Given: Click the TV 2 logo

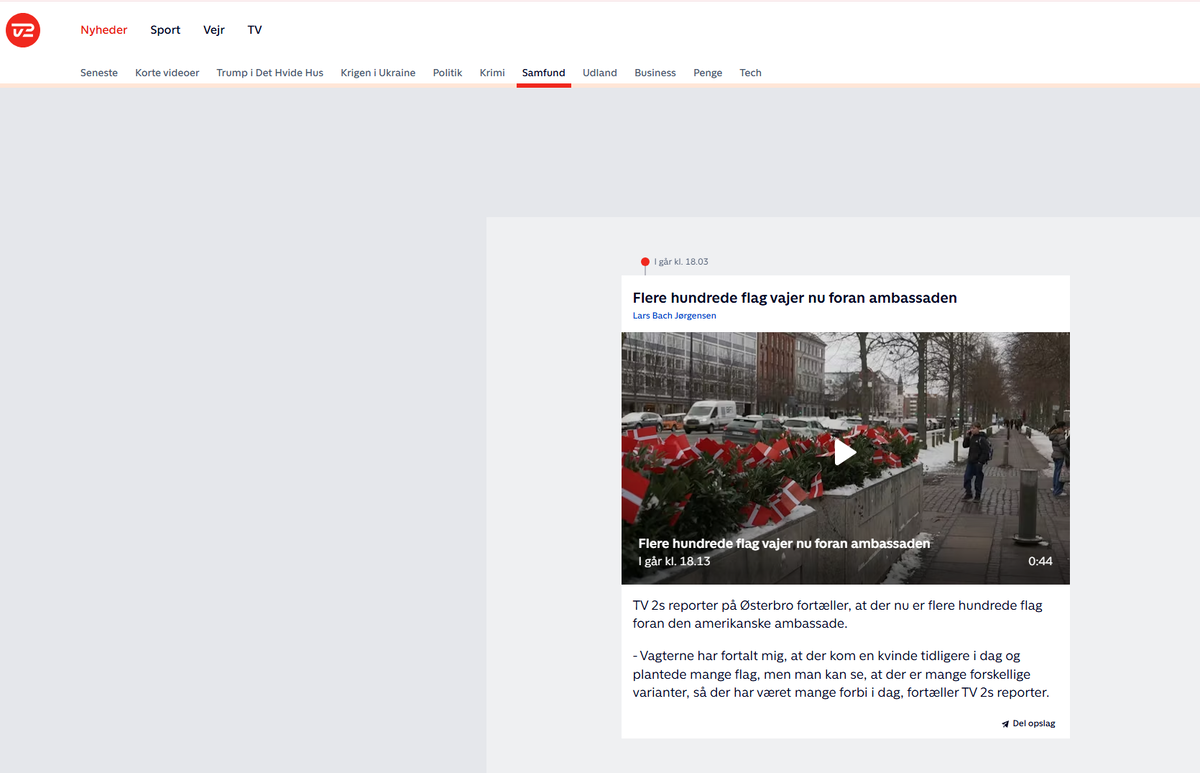Looking at the screenshot, I should pyautogui.click(x=22, y=31).
